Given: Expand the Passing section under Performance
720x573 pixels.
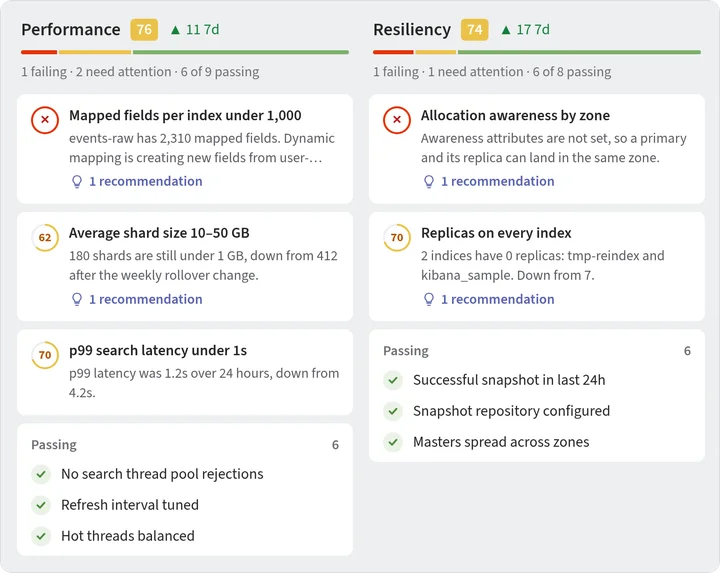Looking at the screenshot, I should pyautogui.click(x=185, y=445).
